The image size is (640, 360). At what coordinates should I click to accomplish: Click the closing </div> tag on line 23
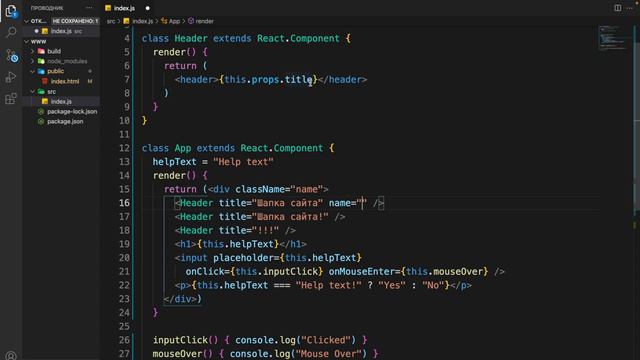[x=180, y=299]
